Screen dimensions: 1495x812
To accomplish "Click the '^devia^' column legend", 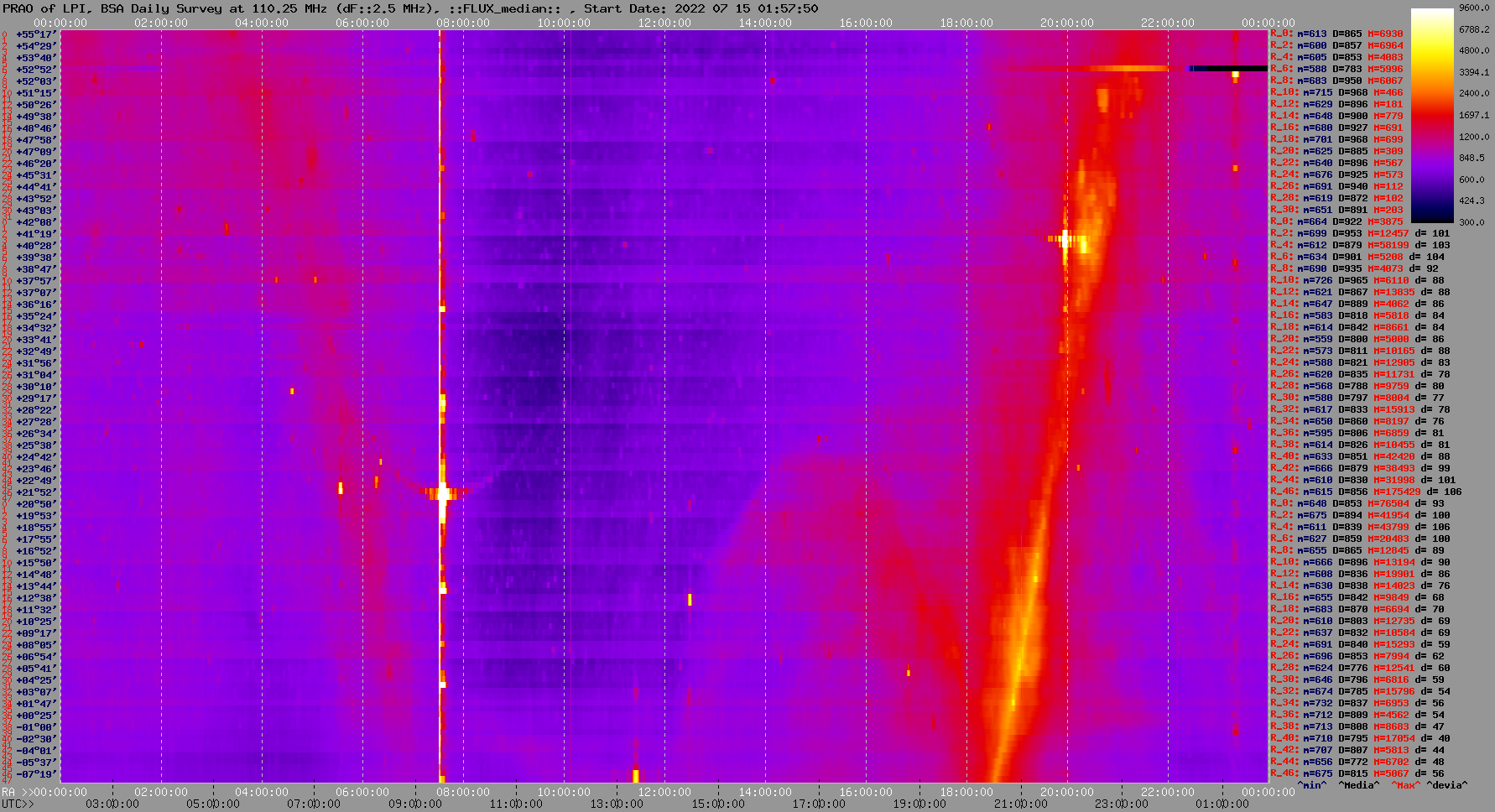I will tap(1447, 785).
